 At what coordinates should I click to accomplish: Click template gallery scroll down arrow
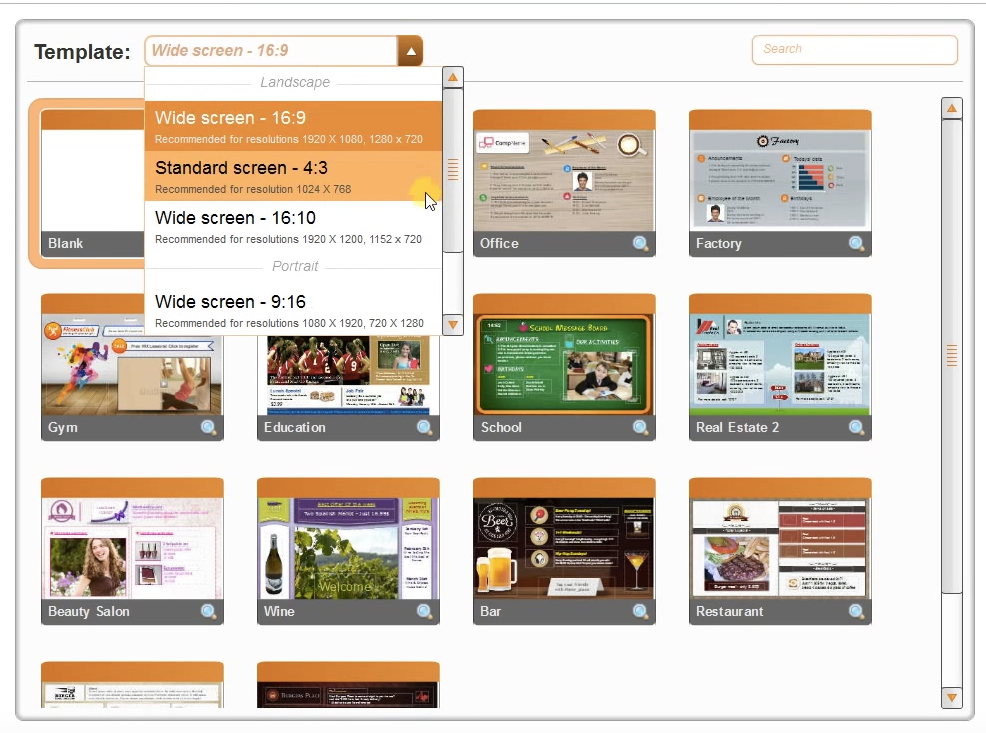click(951, 697)
